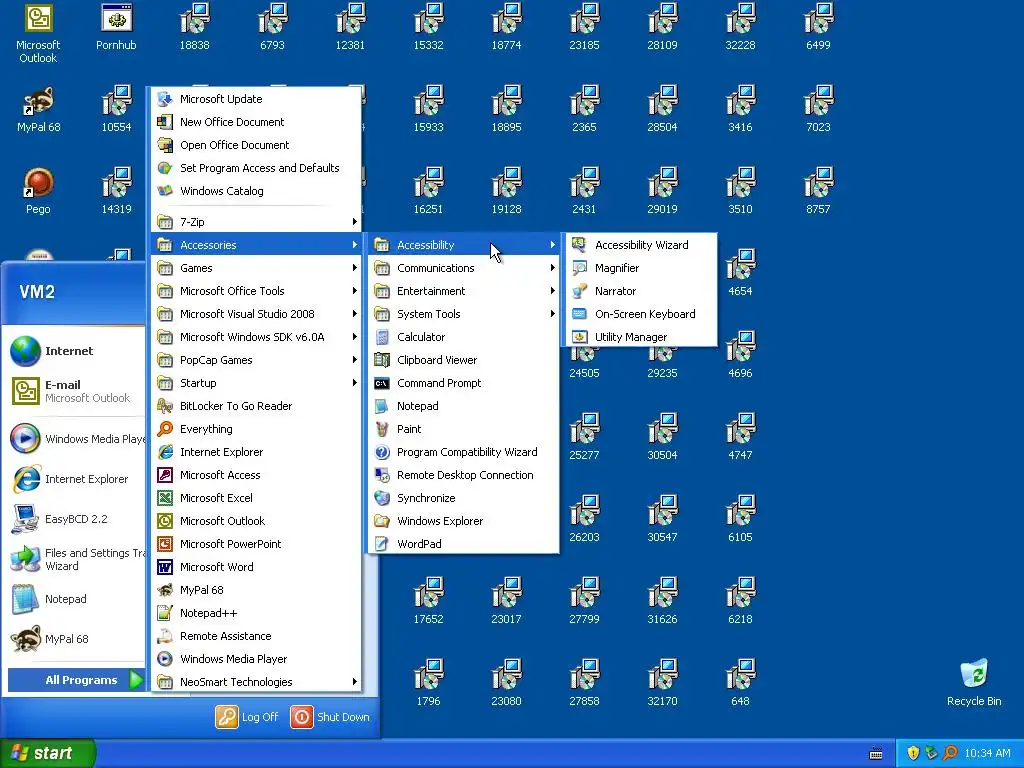Select the Pego desktop shortcut
Screen dimensions: 1024x768
coord(38,191)
